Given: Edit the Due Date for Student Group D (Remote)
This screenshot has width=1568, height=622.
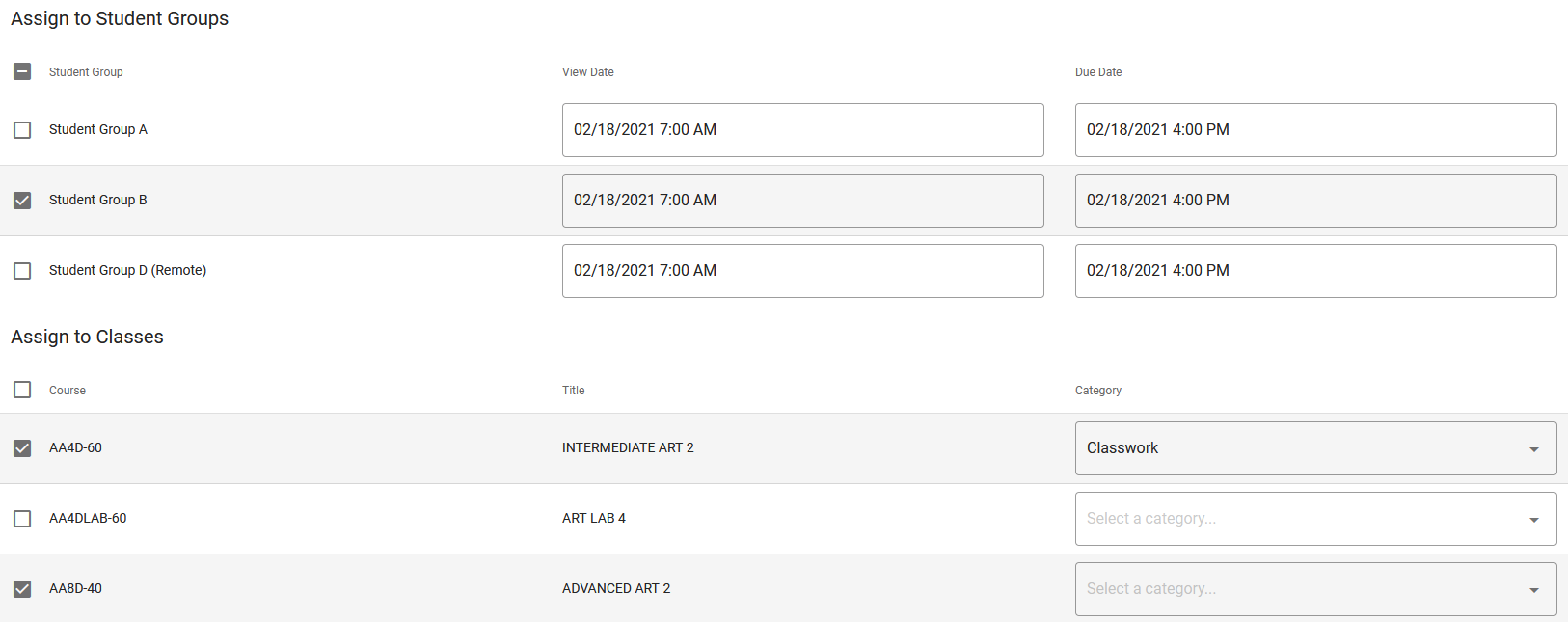Looking at the screenshot, I should pos(1315,271).
